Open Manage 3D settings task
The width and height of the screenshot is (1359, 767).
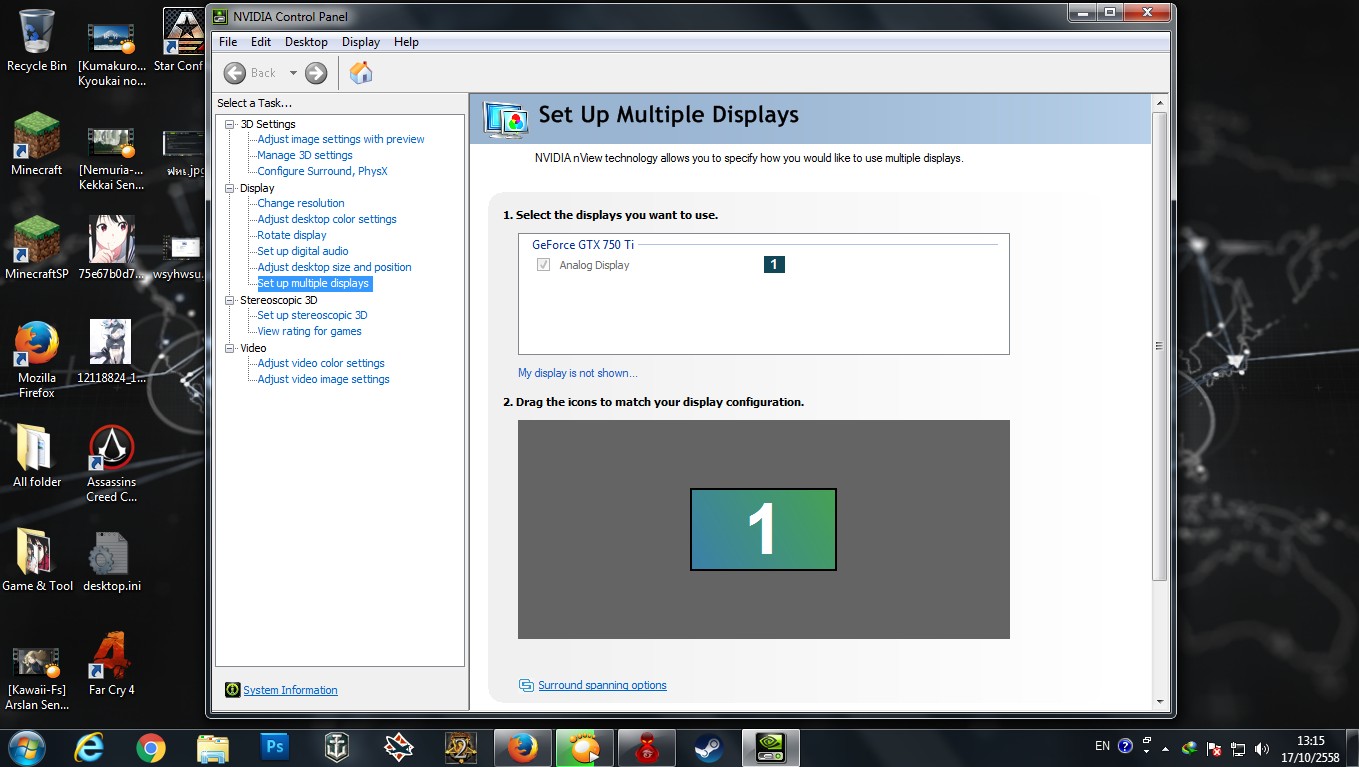(x=305, y=155)
